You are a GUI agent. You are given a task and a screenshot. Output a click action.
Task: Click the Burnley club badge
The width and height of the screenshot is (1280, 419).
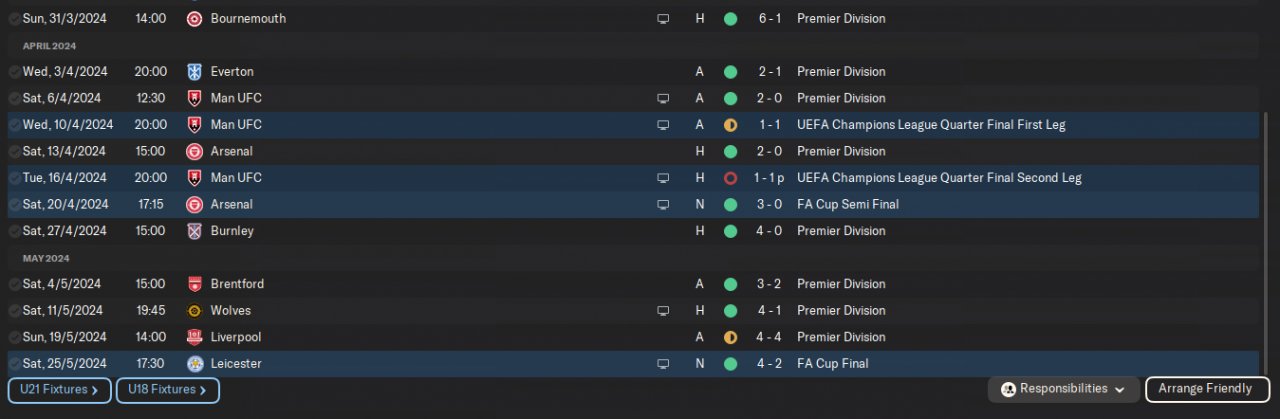pyautogui.click(x=194, y=231)
